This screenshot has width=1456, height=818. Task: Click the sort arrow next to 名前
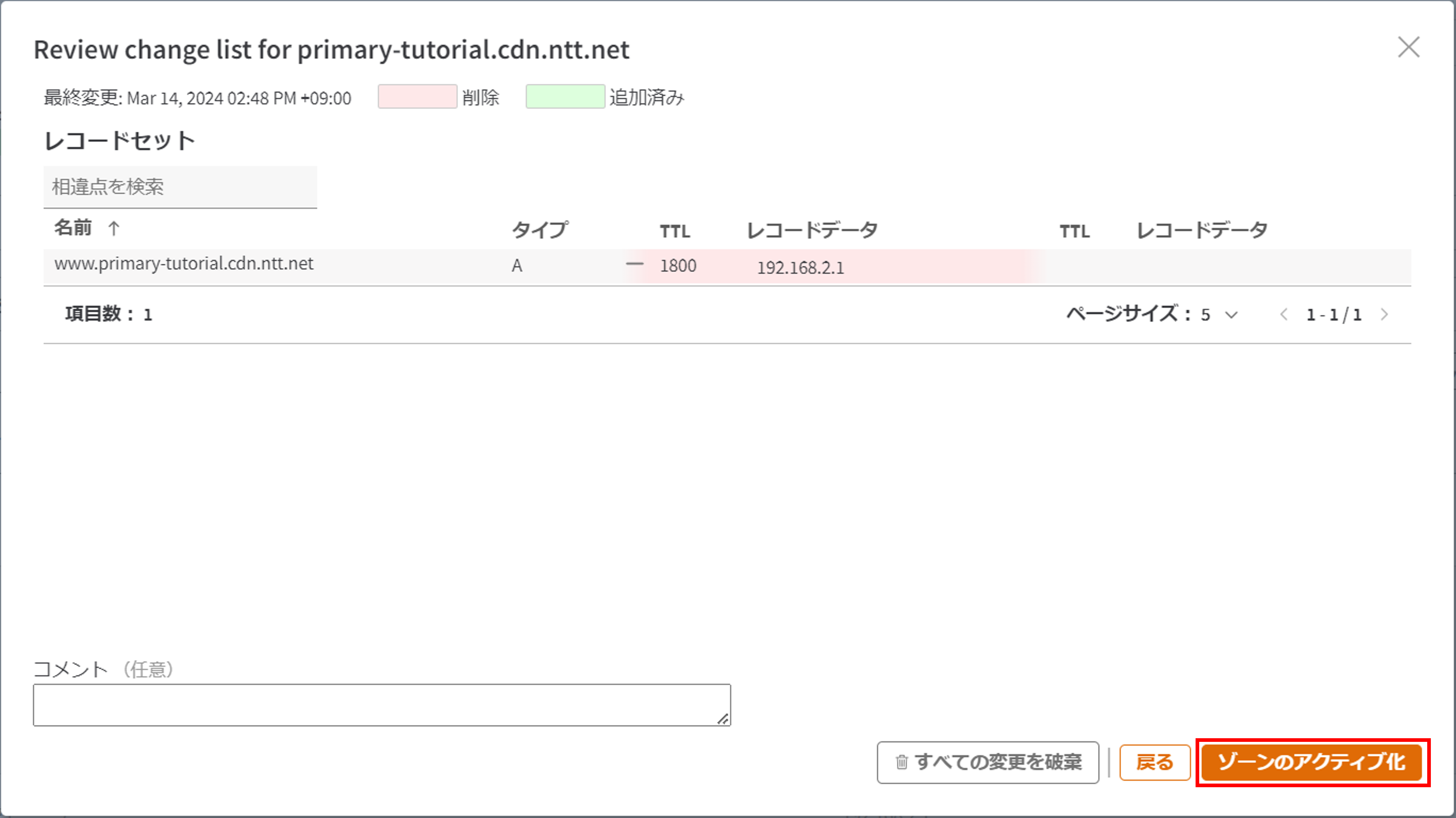[x=114, y=228]
